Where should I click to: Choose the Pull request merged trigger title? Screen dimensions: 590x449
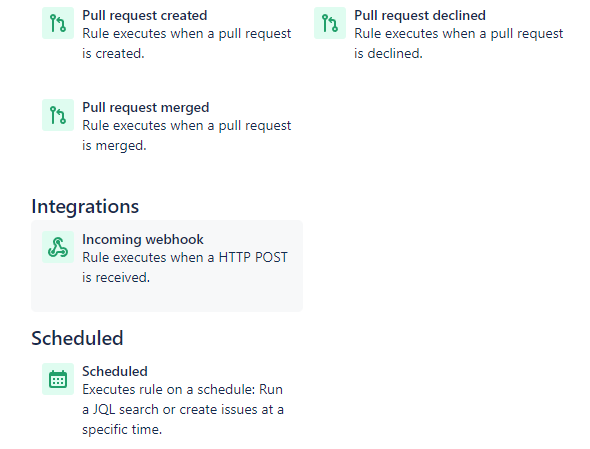click(x=146, y=107)
